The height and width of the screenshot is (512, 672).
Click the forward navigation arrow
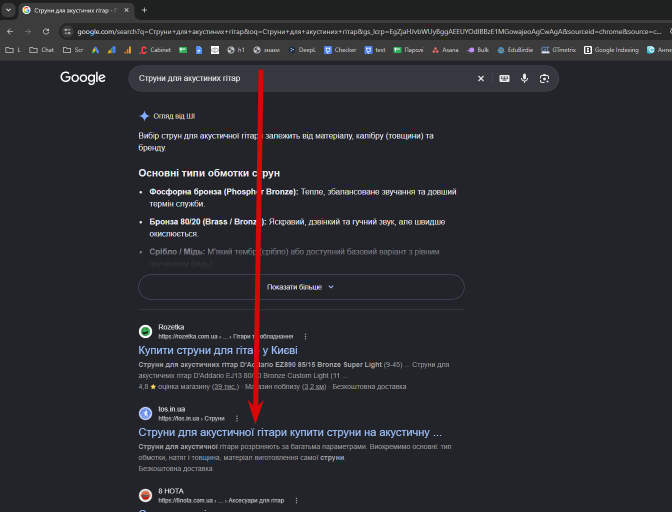[x=28, y=31]
